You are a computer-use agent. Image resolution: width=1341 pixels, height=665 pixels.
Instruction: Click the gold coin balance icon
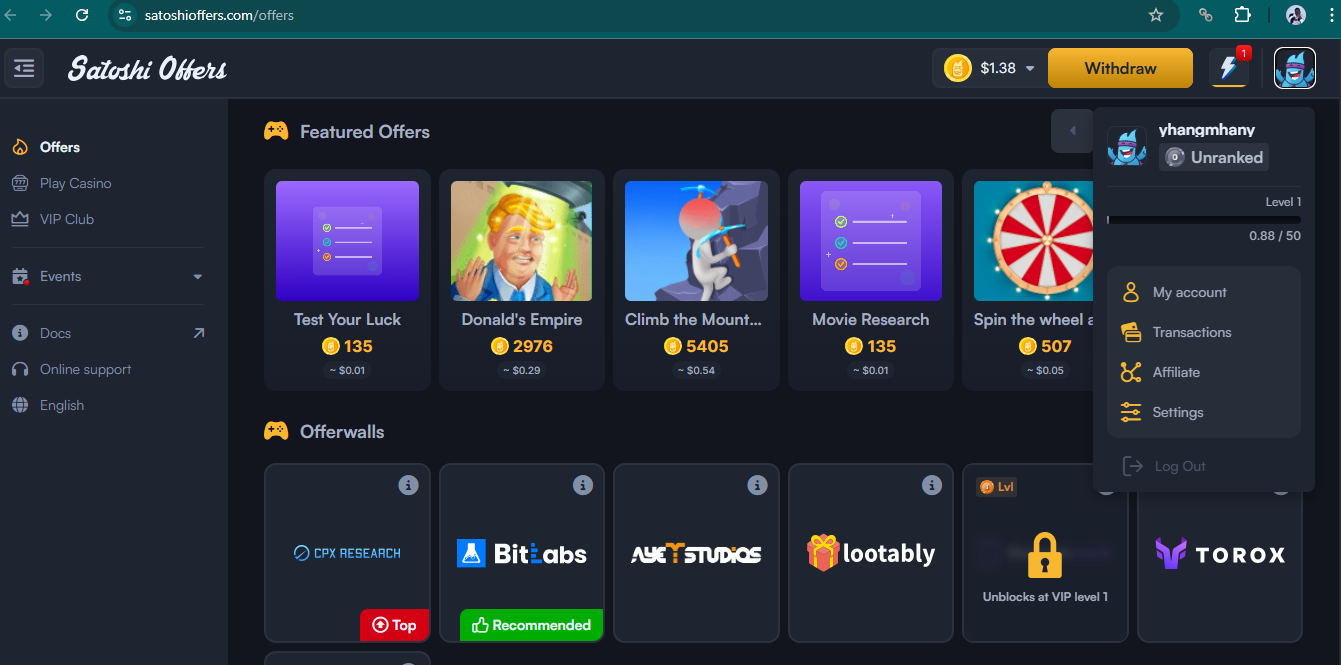tap(958, 68)
